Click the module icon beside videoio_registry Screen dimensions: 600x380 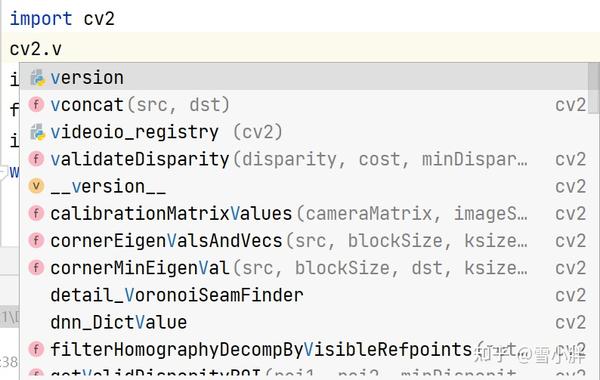[x=37, y=132]
